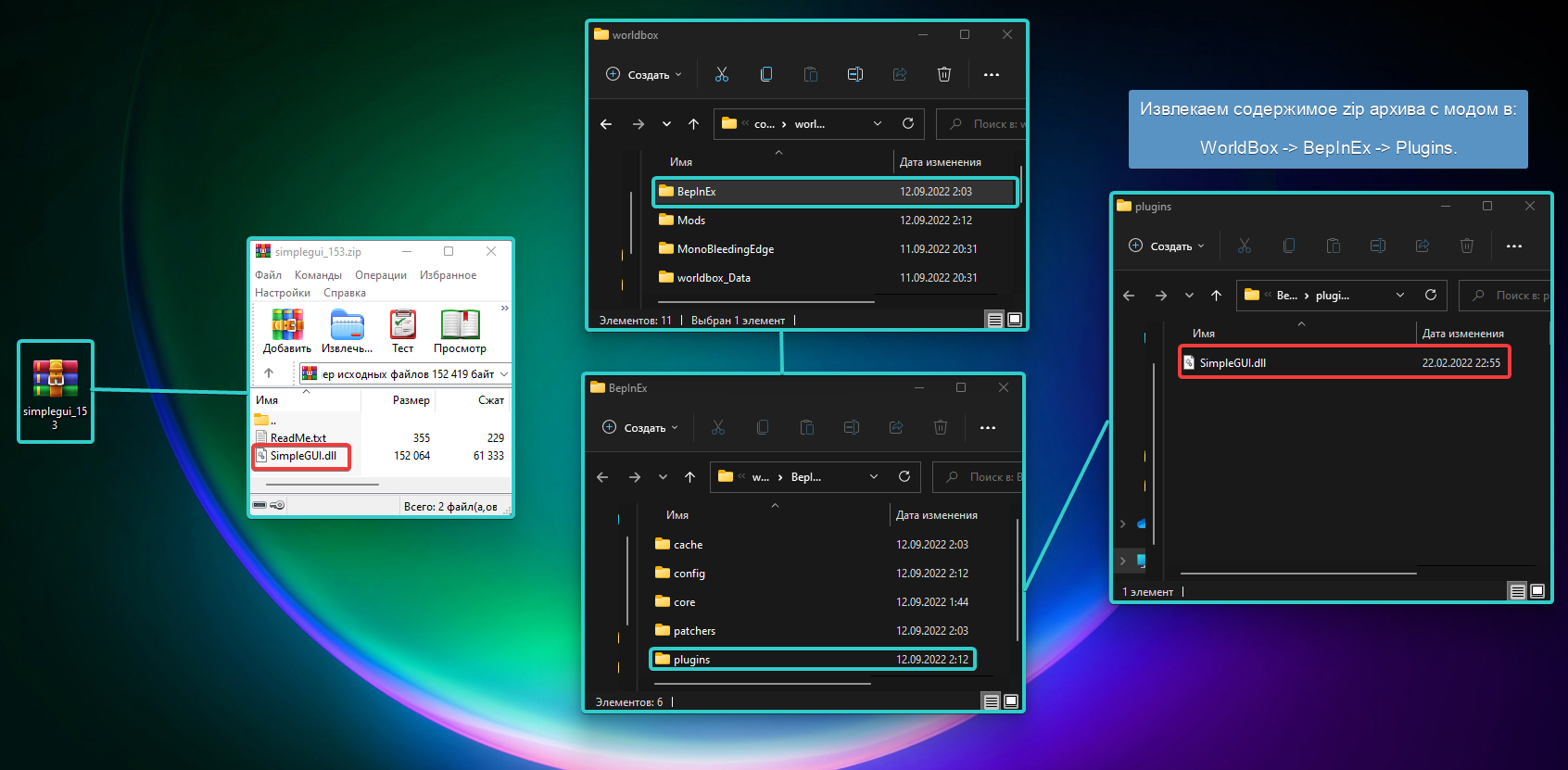Open Файл menu in WinRAR
This screenshot has width=1568, height=770.
pyautogui.click(x=268, y=275)
